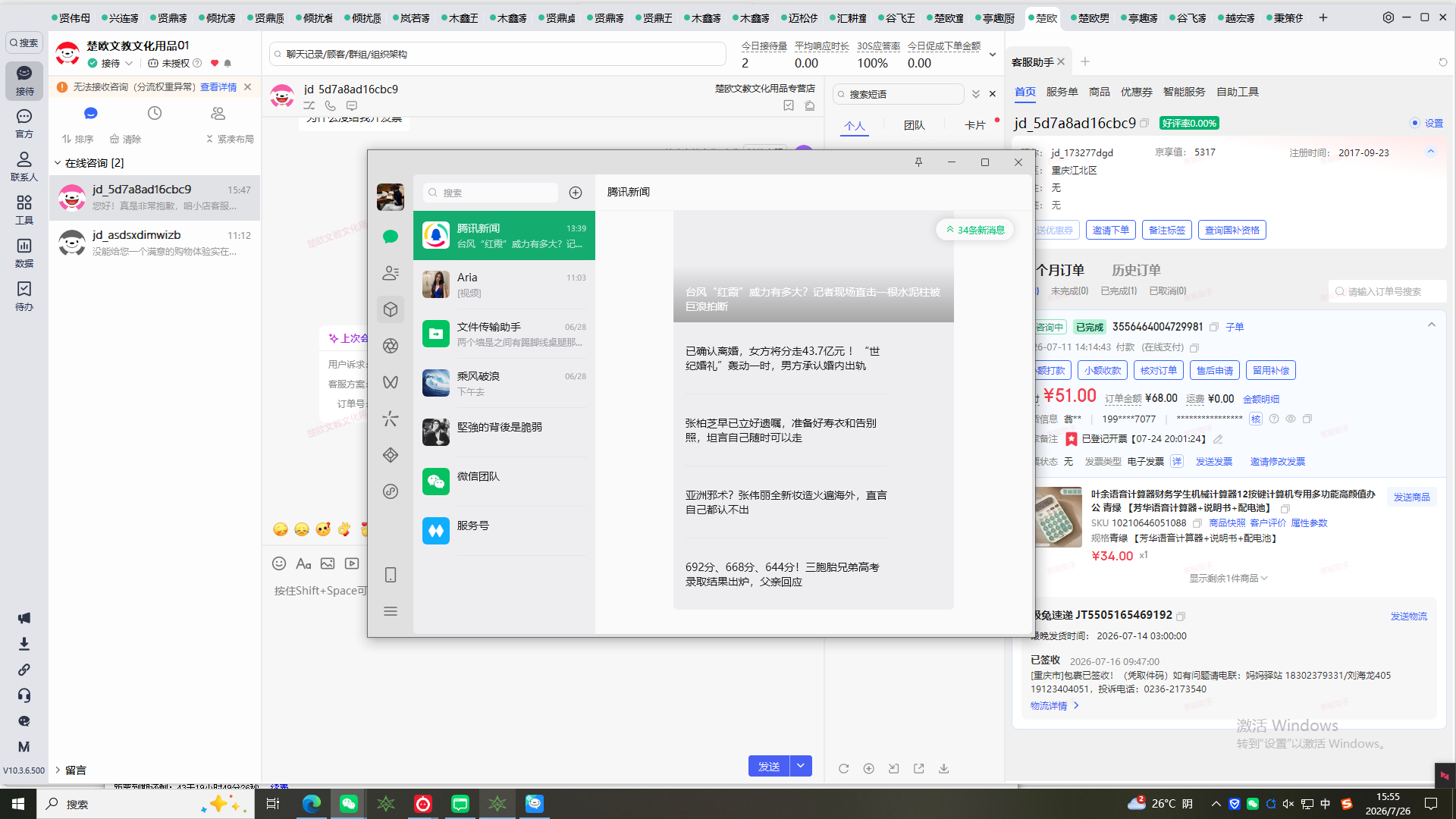Collapse the 在线咨询 [2] group

pyautogui.click(x=58, y=163)
